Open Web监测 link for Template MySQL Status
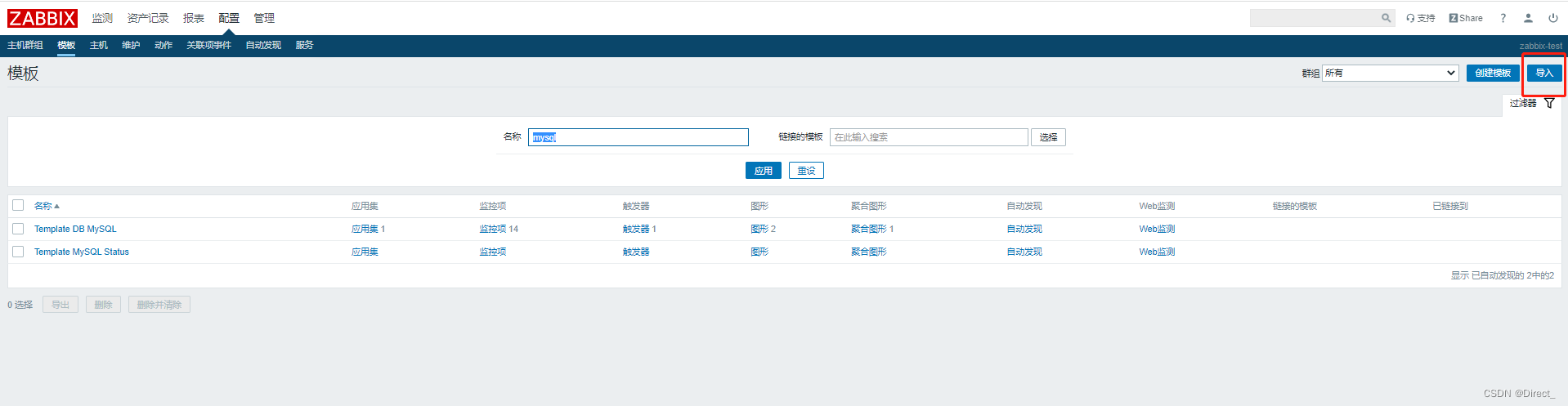This screenshot has width=1568, height=406. click(1157, 252)
